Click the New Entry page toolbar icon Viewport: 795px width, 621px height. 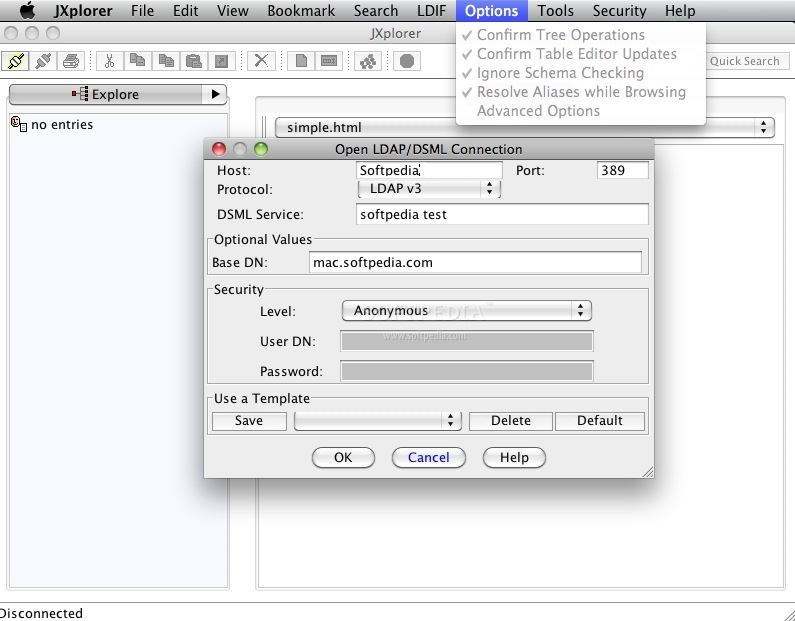[301, 61]
